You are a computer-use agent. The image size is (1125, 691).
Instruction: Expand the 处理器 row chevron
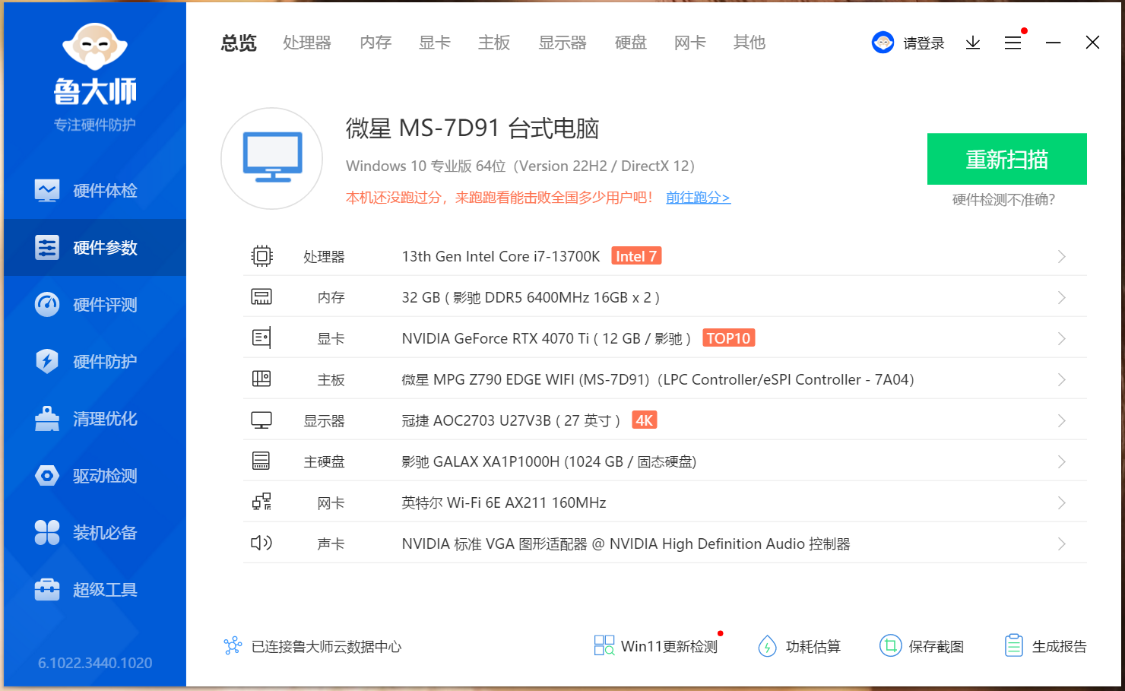point(1062,256)
